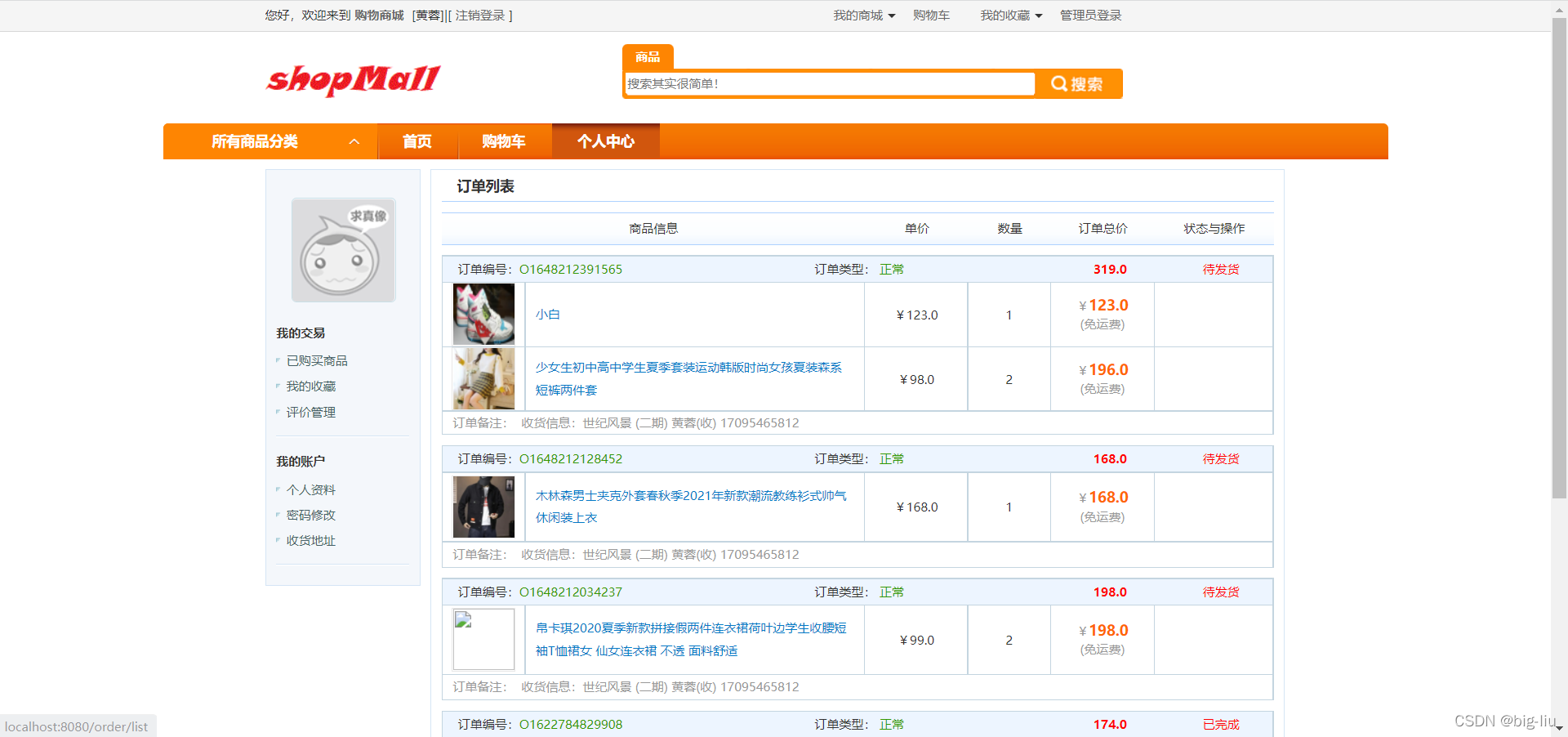Click 待发货 status of order 319.0
This screenshot has height=737, width=1568.
click(x=1221, y=270)
